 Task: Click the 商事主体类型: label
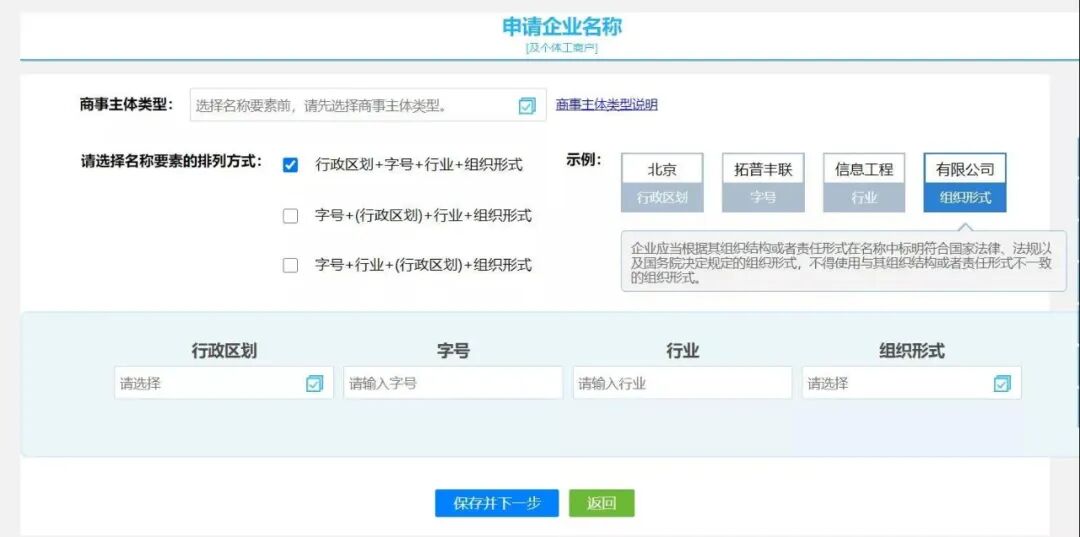point(126,105)
